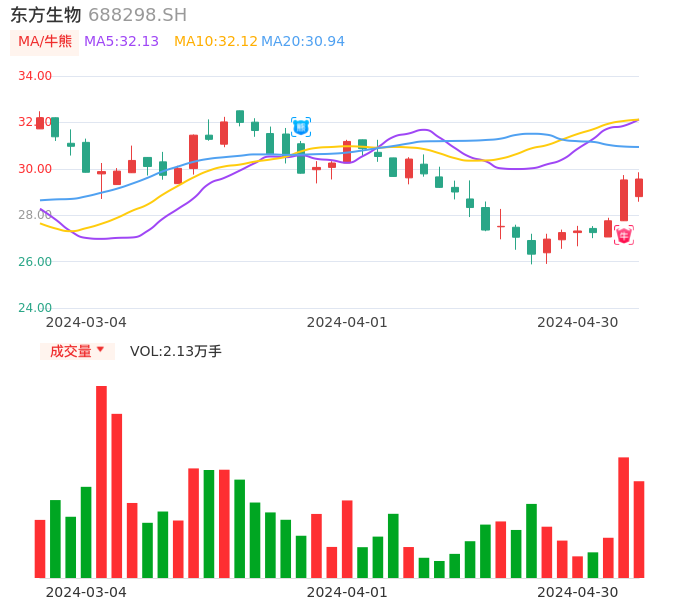Click the blue bear signal marker

tap(300, 127)
